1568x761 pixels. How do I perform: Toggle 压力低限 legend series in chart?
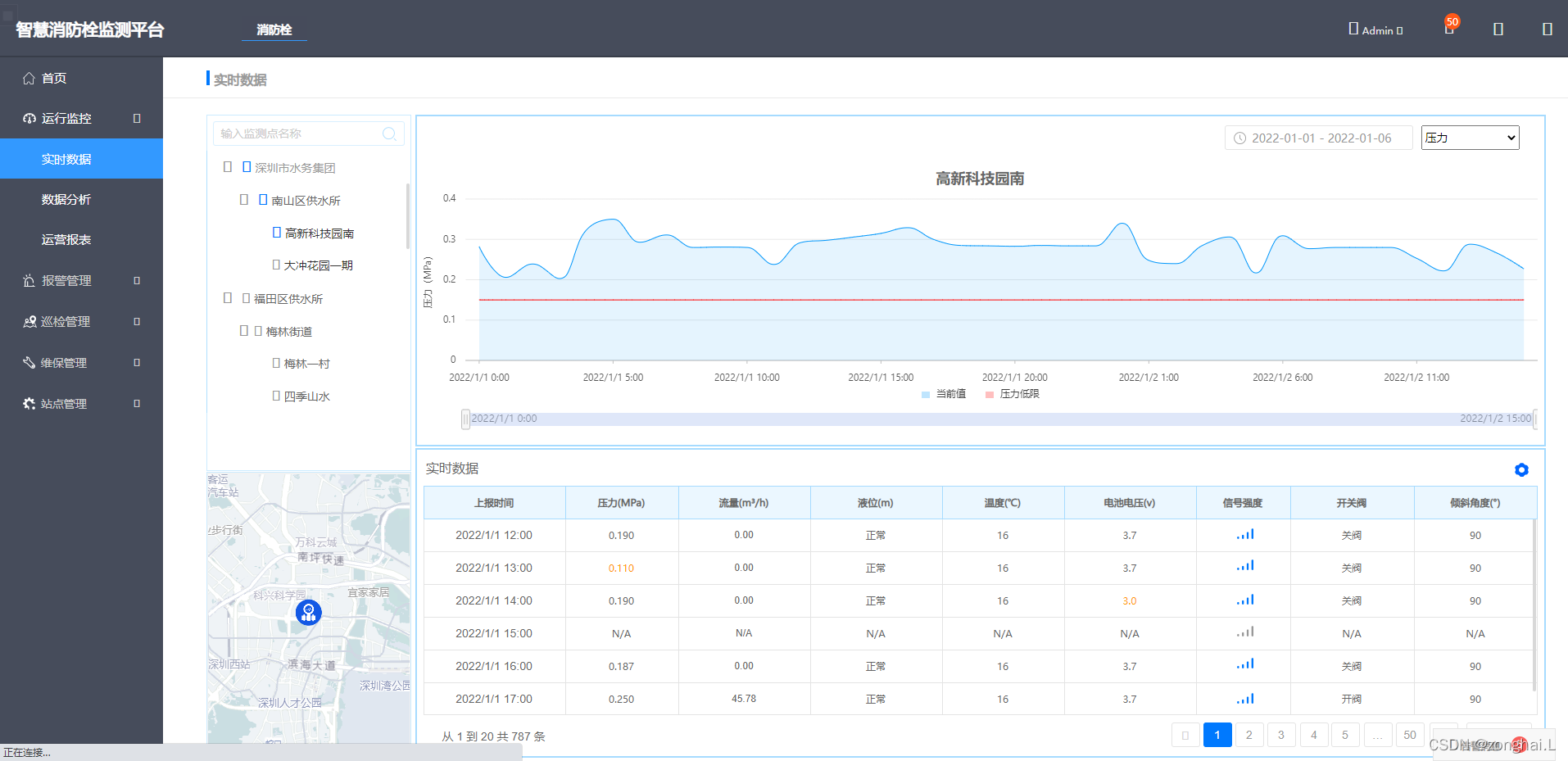tap(1013, 394)
